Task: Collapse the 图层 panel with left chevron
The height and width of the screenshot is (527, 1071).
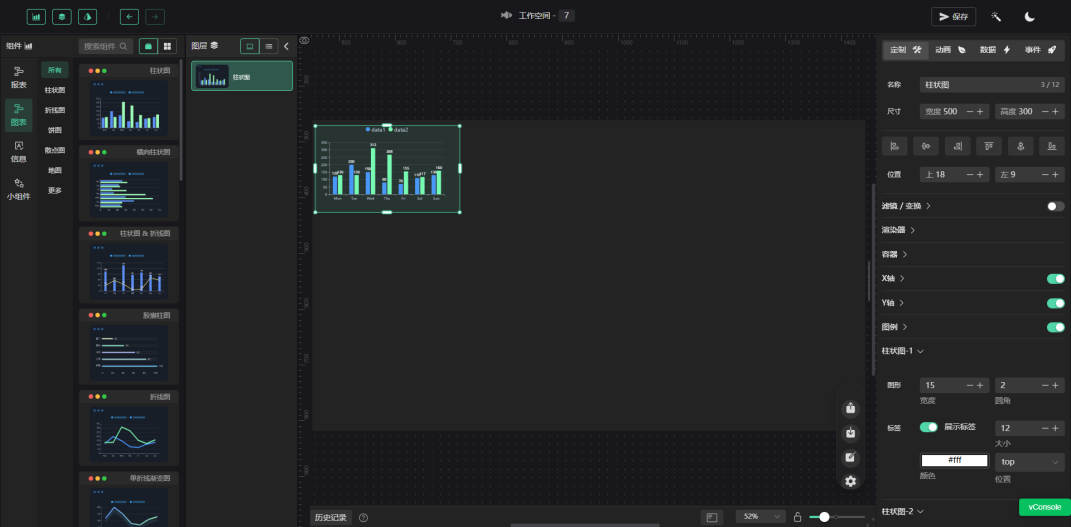Action: coord(286,46)
